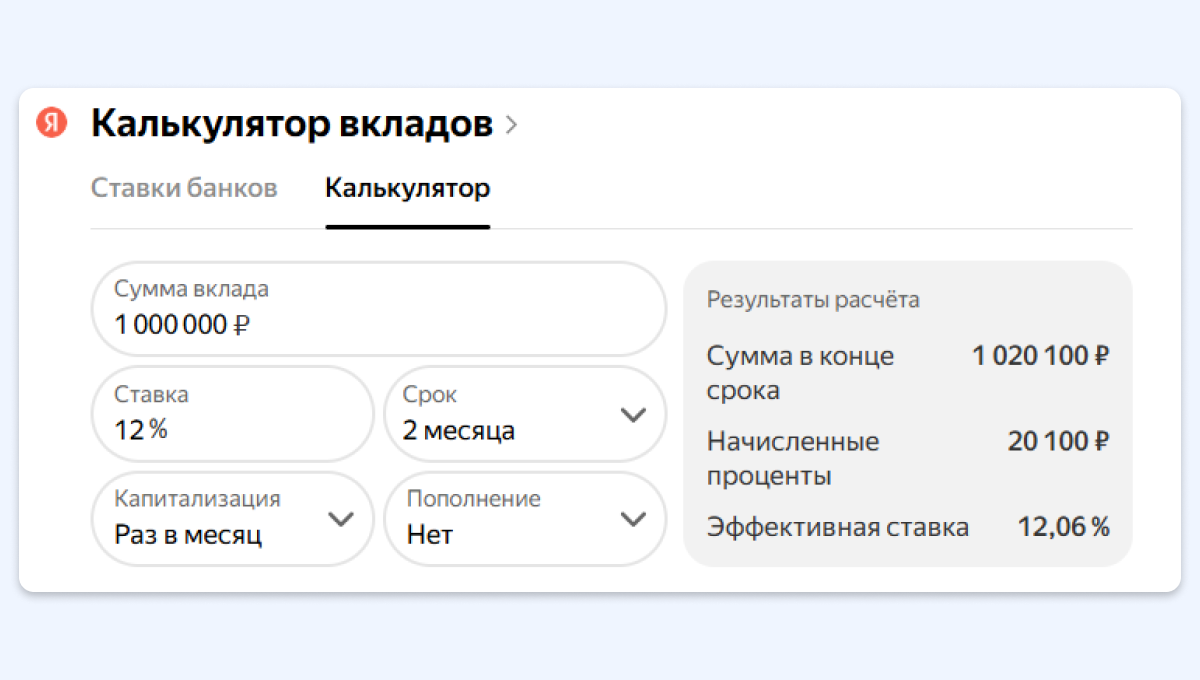
Task: Open the Калькулятор вкладов title link
Action: [x=291, y=124]
